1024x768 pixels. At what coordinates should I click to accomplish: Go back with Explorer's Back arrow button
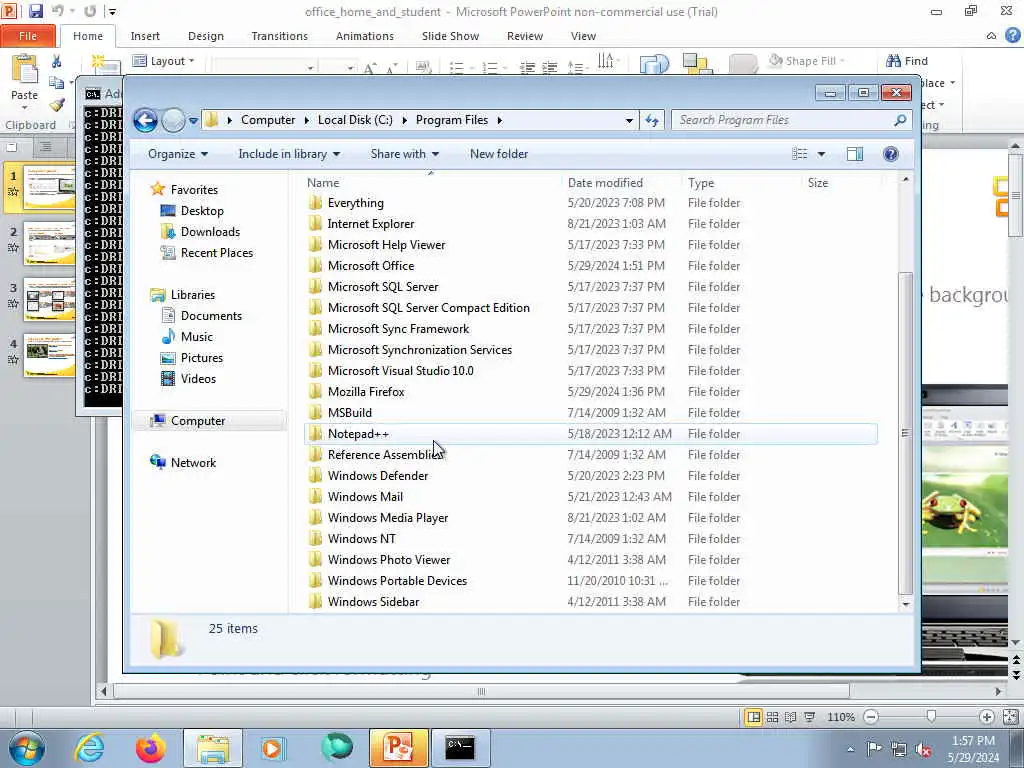point(145,120)
